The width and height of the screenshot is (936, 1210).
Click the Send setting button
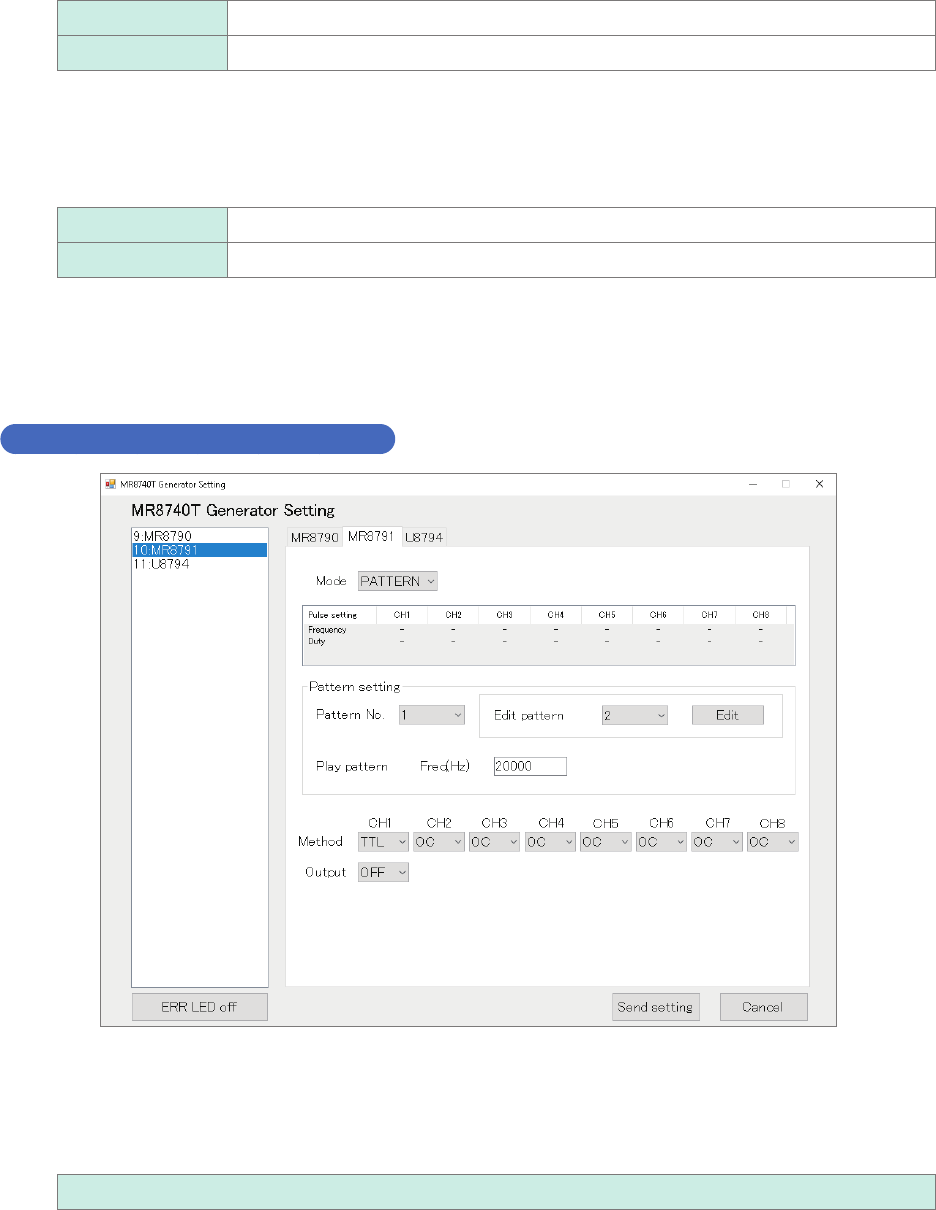point(656,1007)
